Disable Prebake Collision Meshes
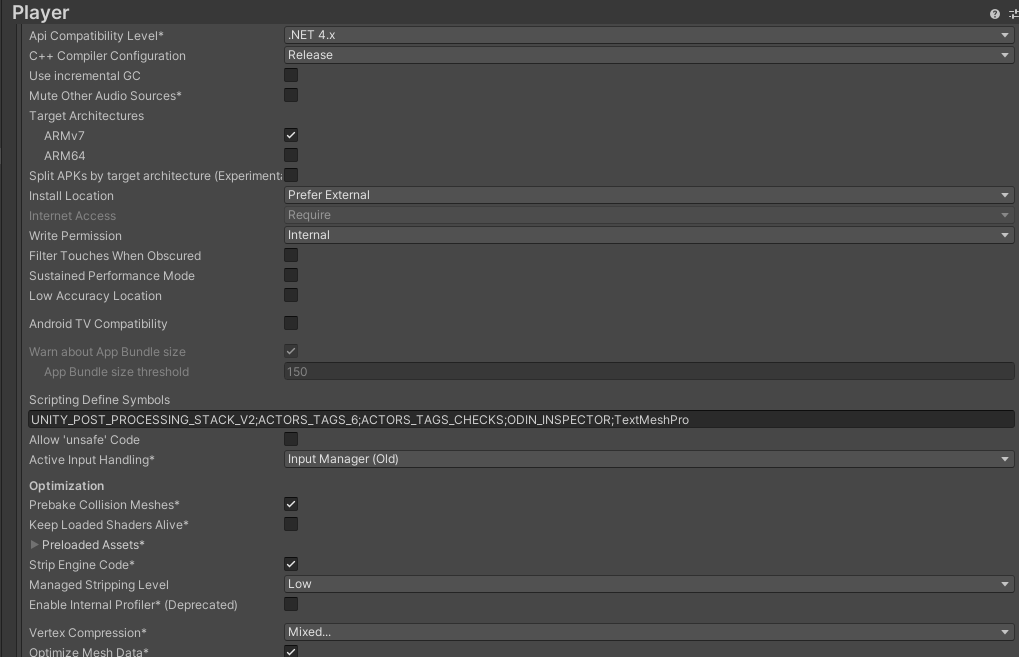This screenshot has height=657, width=1019. pyautogui.click(x=290, y=504)
